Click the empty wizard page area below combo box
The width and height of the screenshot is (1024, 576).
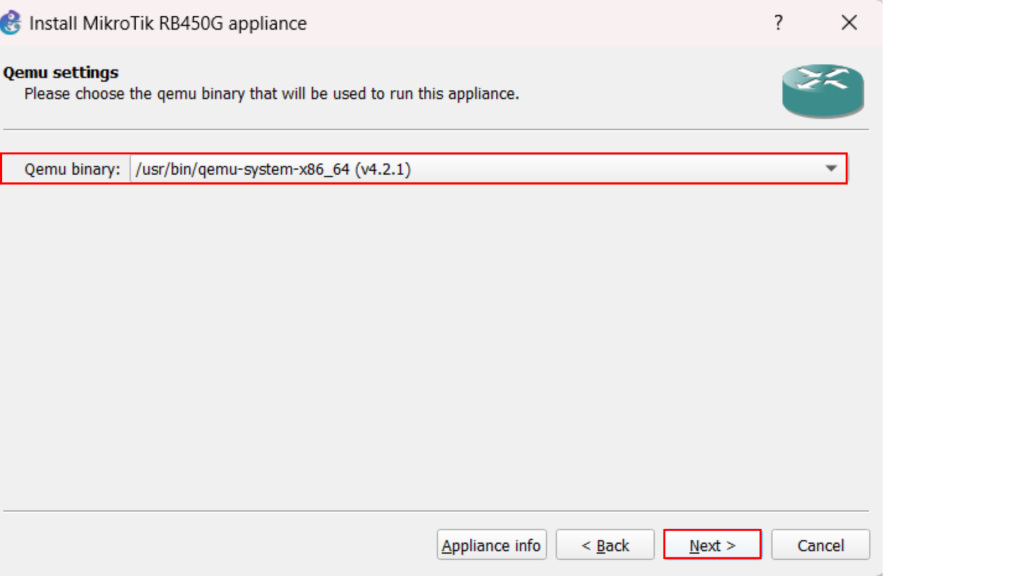point(430,340)
